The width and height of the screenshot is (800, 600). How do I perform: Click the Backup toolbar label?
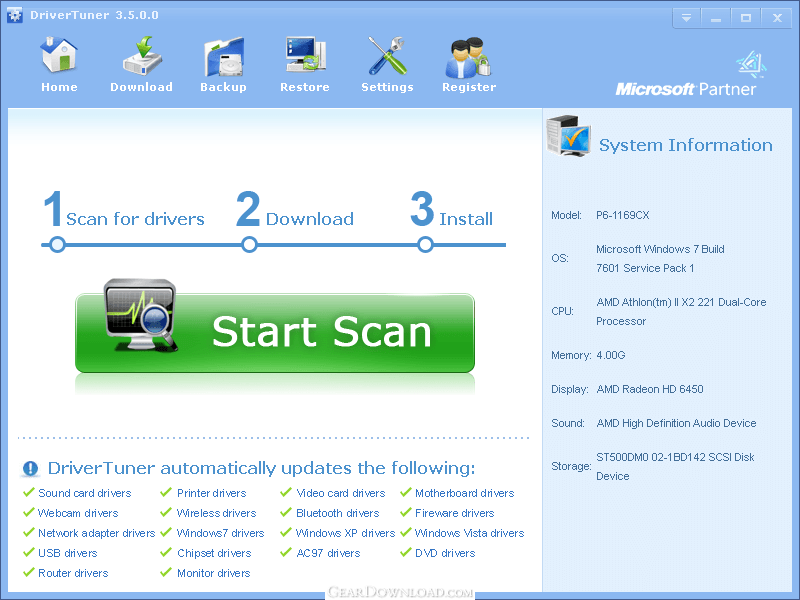tap(223, 87)
